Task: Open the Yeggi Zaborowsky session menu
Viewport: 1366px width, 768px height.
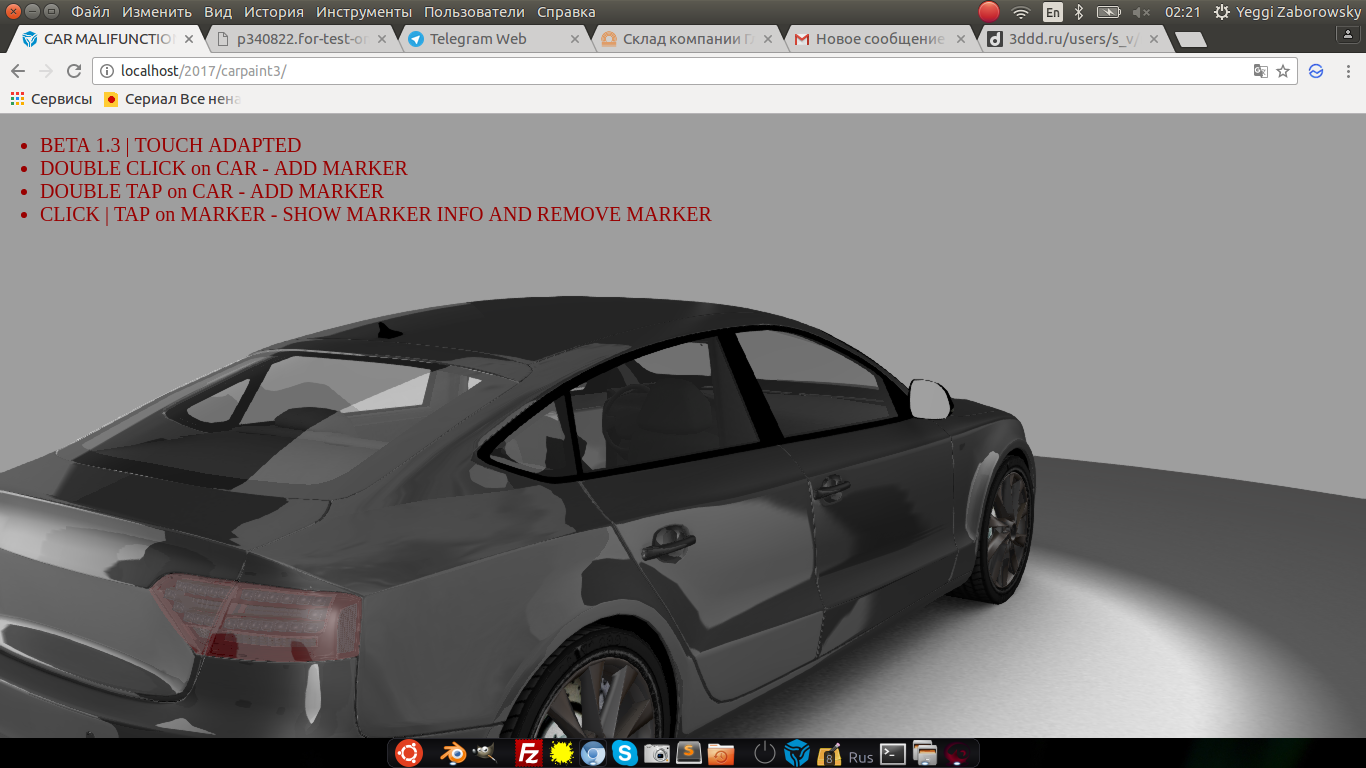Action: [x=1288, y=12]
